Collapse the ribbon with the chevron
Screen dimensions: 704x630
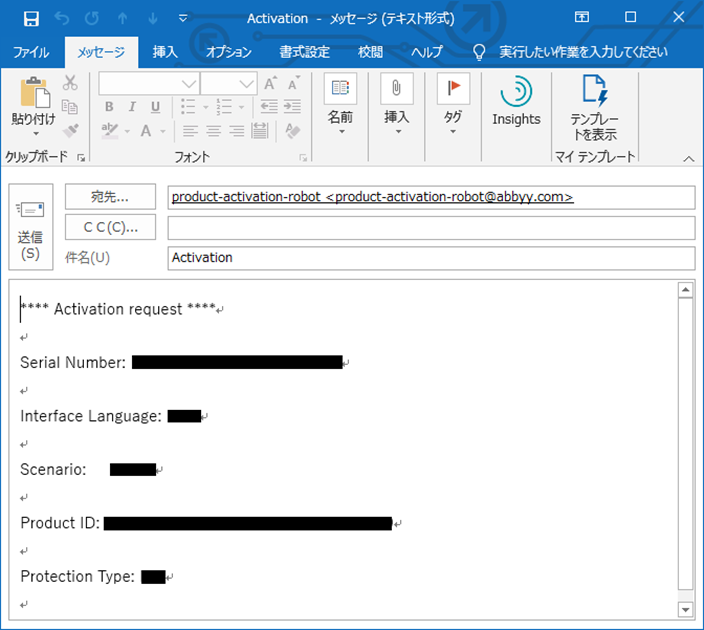[x=689, y=159]
